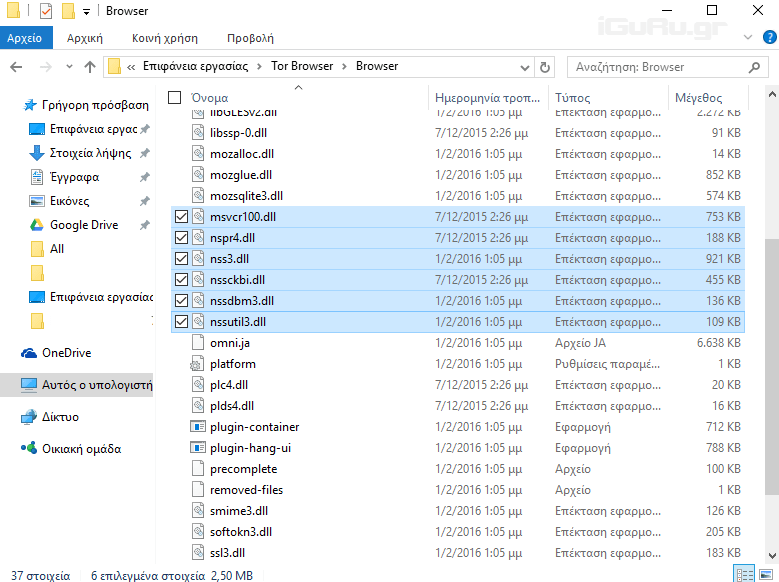Expand breadcrumb arrow after Tor Browser

[x=344, y=67]
